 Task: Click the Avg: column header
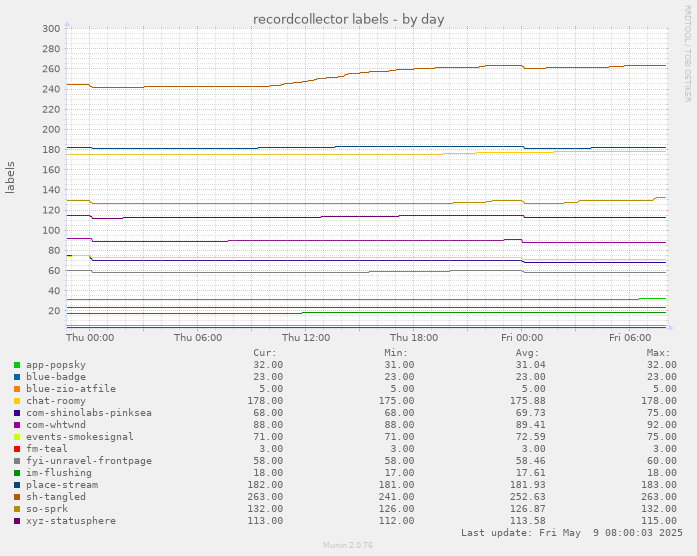pyautogui.click(x=527, y=353)
